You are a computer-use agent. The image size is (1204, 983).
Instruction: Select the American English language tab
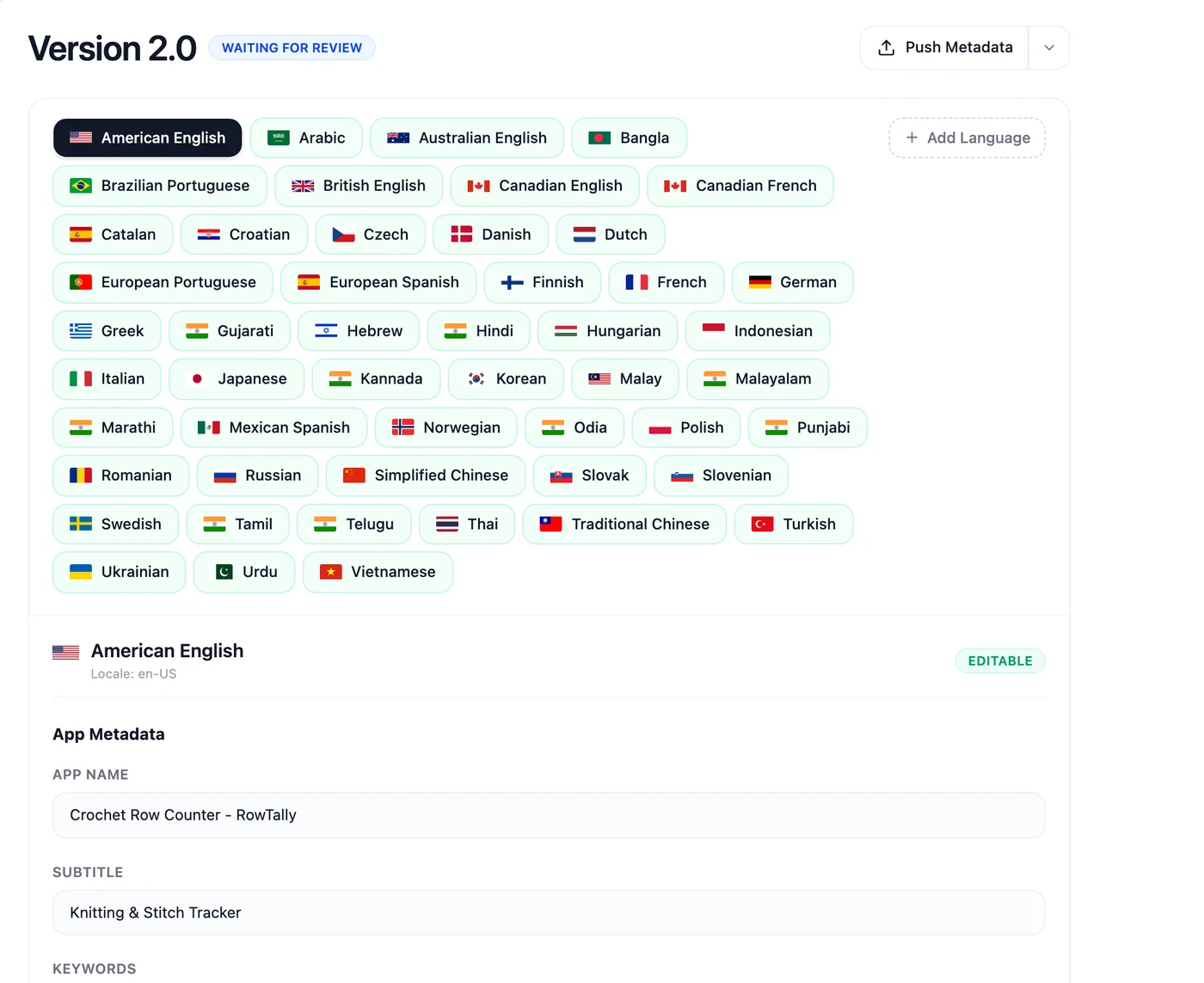[x=147, y=138]
